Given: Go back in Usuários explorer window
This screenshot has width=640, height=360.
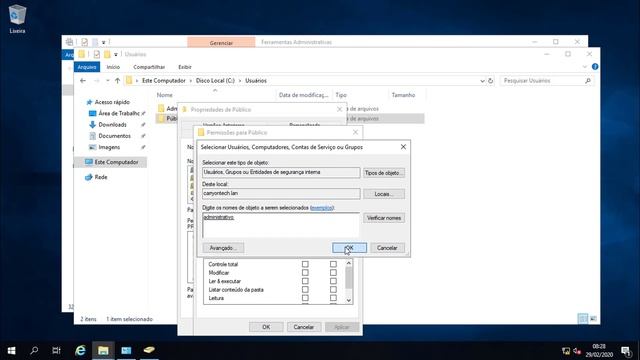Looking at the screenshot, I should tap(83, 81).
